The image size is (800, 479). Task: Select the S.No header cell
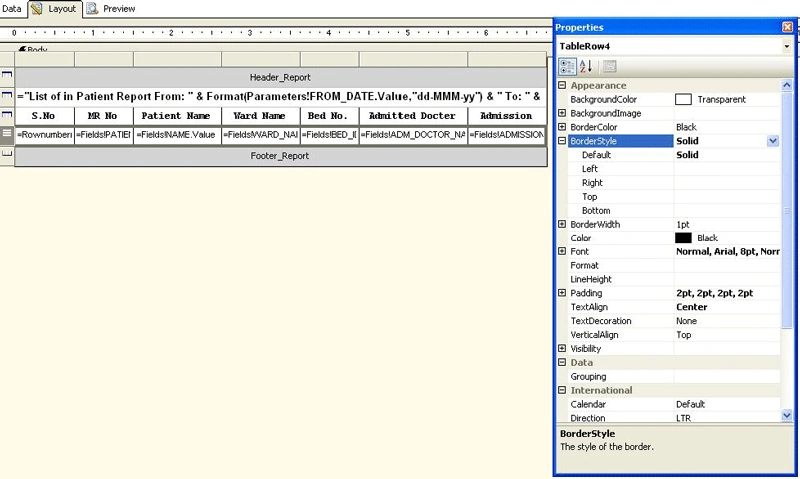coord(44,116)
